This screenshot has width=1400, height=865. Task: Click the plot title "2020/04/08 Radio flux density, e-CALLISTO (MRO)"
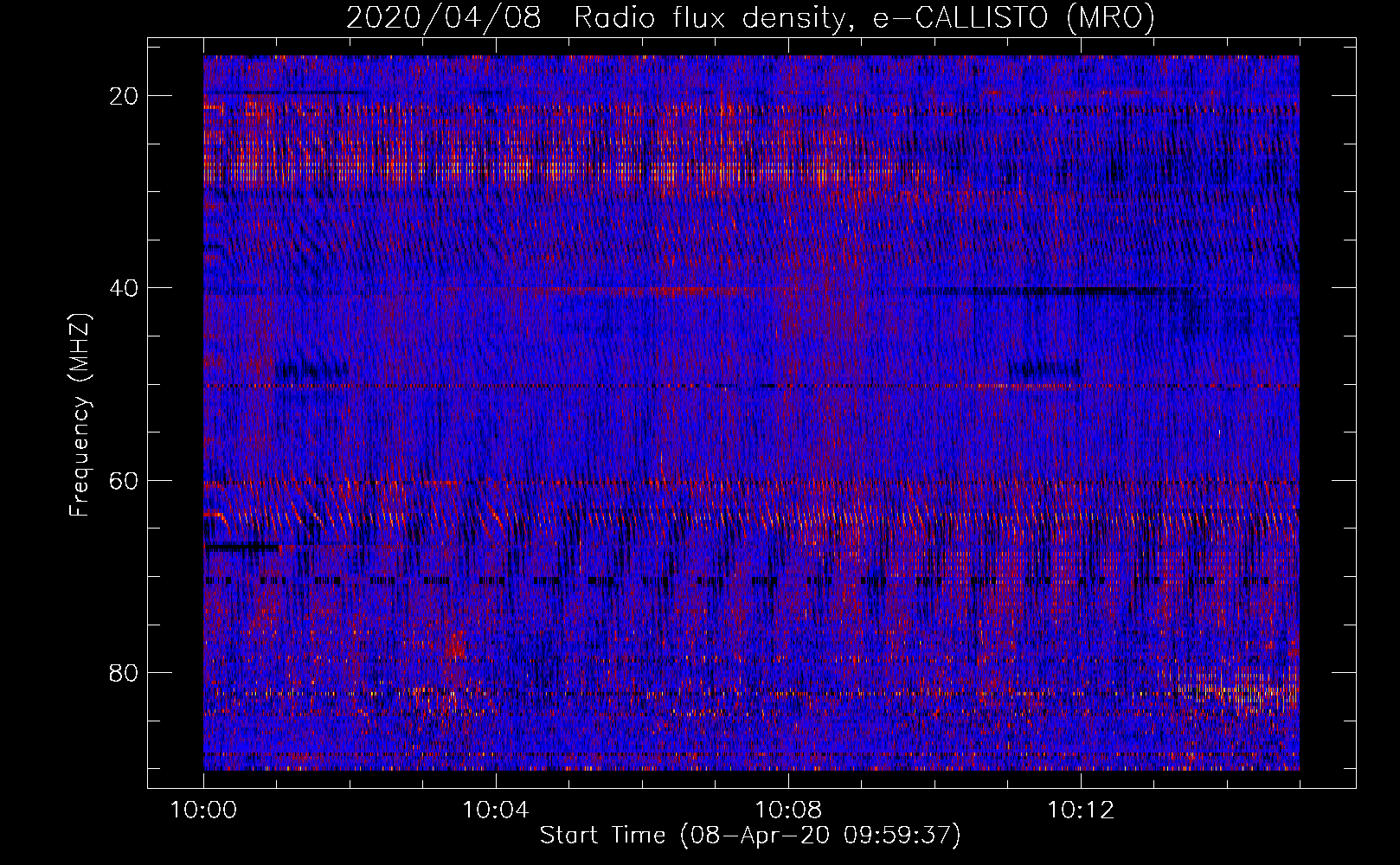(x=750, y=17)
